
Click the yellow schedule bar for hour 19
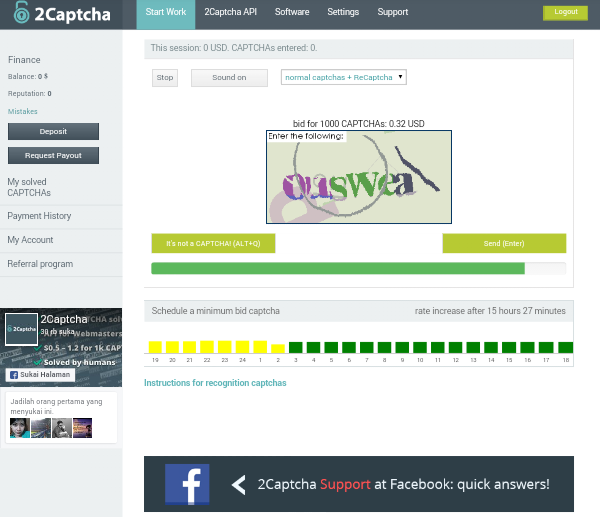click(x=155, y=347)
